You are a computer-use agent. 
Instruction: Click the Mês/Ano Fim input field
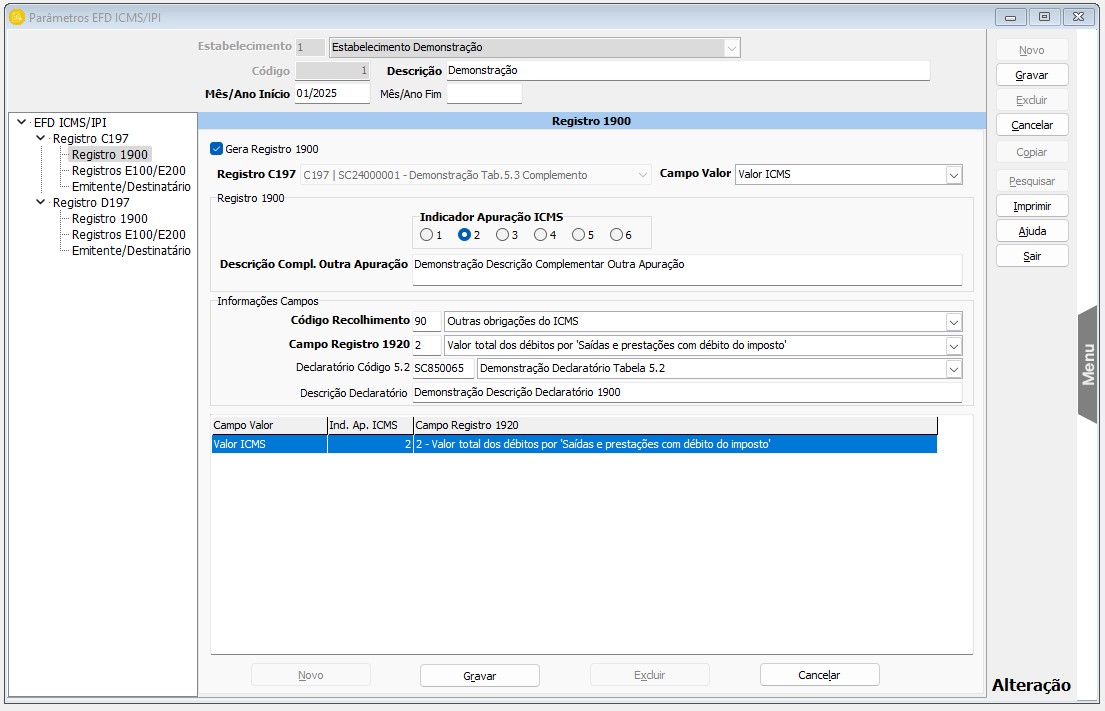[484, 94]
